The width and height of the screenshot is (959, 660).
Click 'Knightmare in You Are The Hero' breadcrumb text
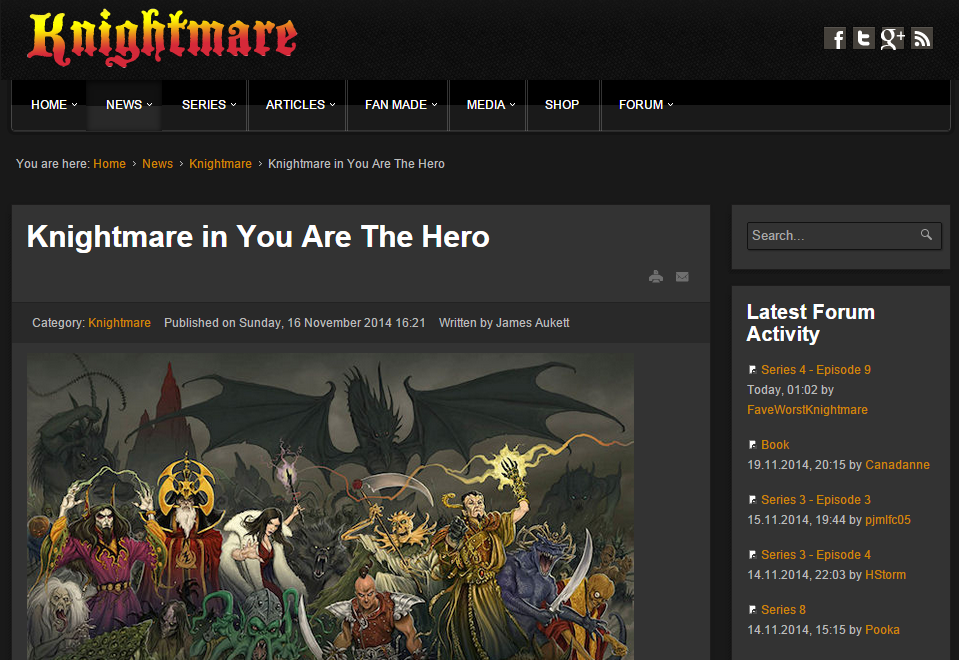pos(356,164)
